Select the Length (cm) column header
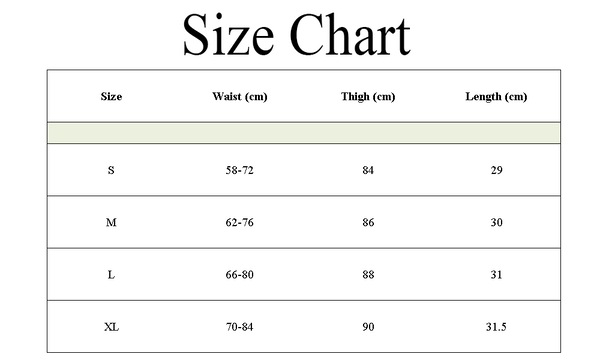Image resolution: width=600 pixels, height=360 pixels. pos(496,96)
